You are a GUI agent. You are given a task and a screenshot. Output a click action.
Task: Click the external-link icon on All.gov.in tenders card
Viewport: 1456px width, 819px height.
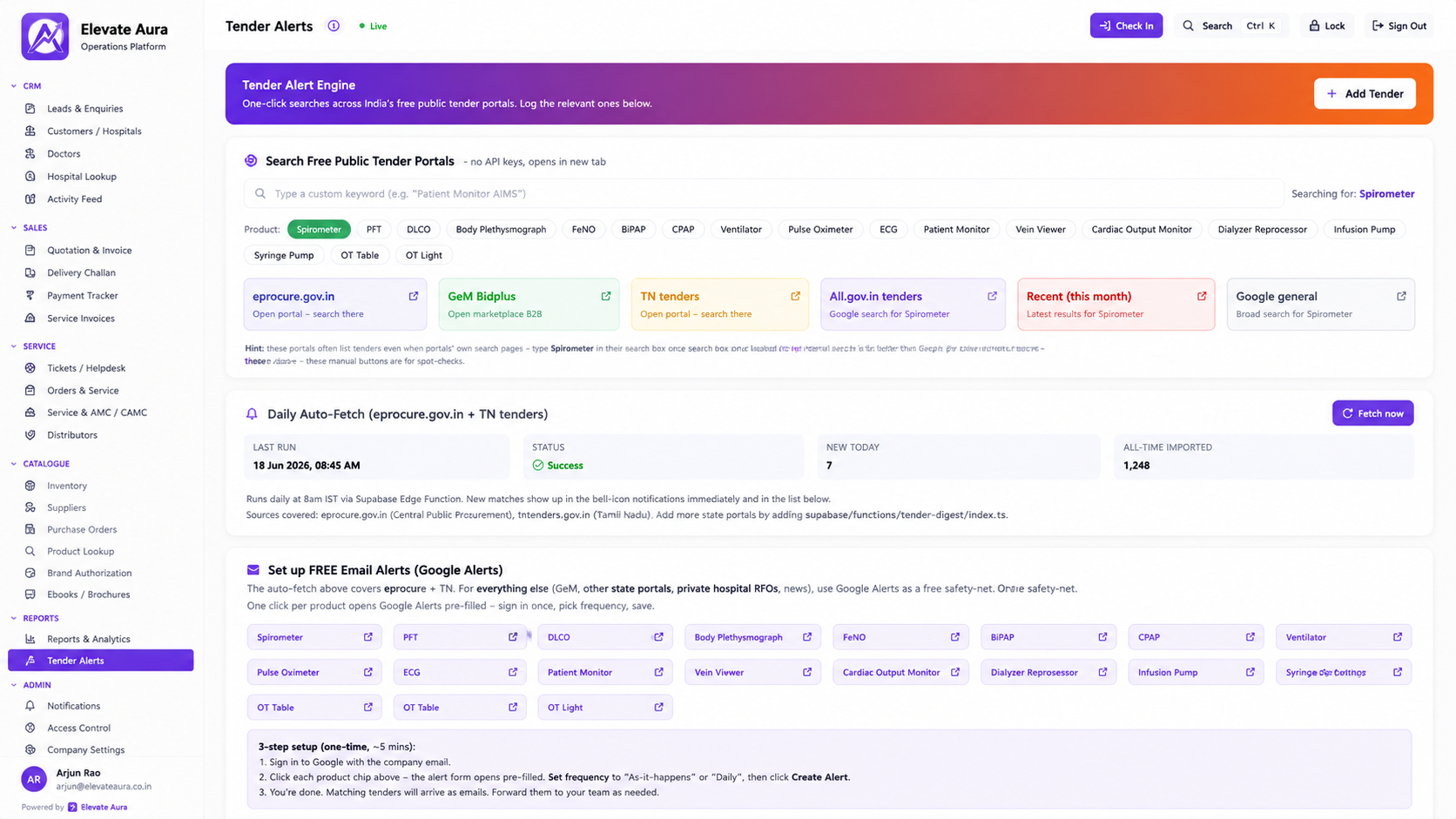point(992,296)
